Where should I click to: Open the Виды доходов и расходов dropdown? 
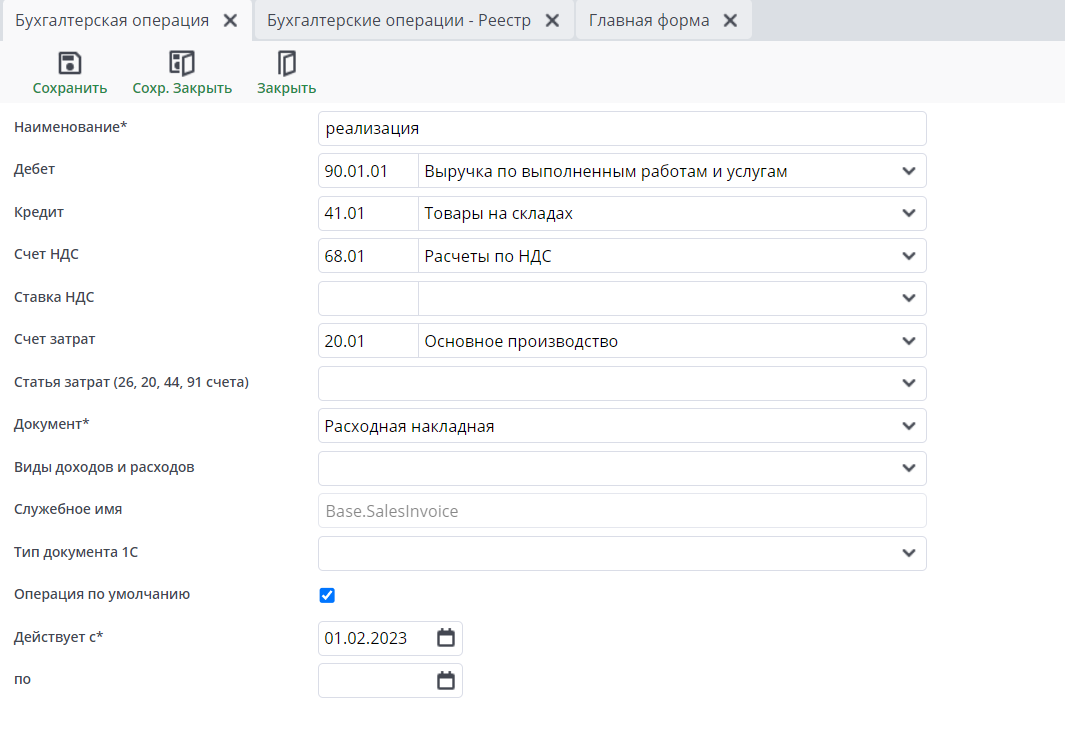908,468
